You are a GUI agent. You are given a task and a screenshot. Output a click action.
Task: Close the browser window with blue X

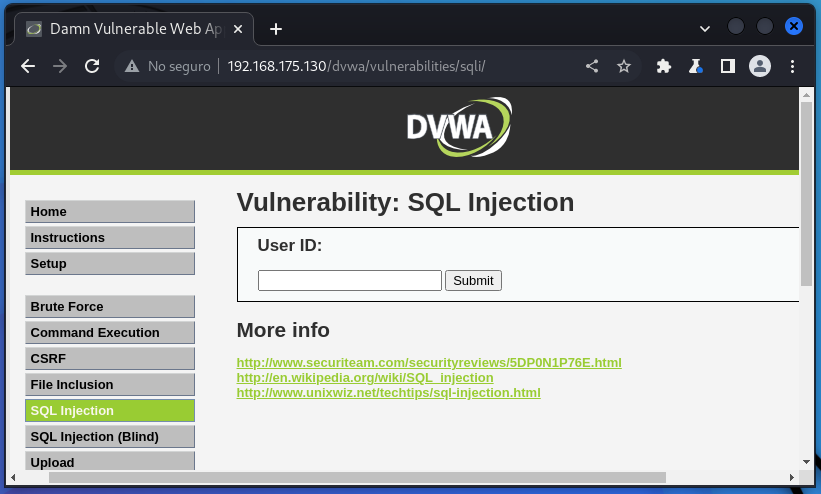coord(794,26)
